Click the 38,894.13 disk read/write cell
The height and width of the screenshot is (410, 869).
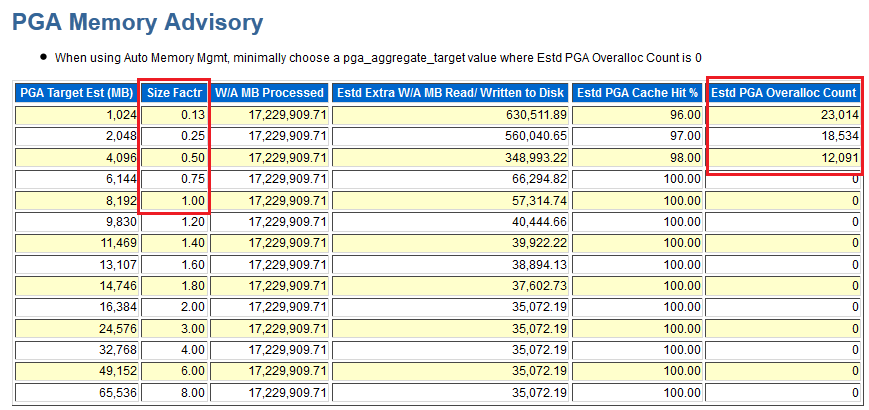(450, 265)
